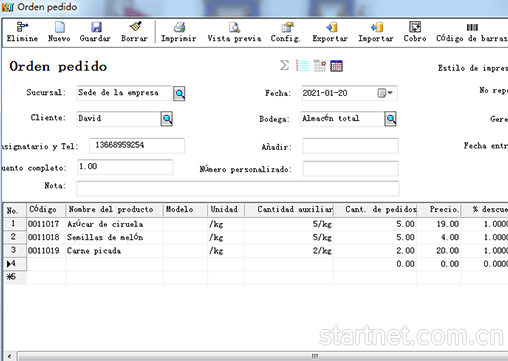
Task: Open the Config. settings
Action: [x=286, y=32]
